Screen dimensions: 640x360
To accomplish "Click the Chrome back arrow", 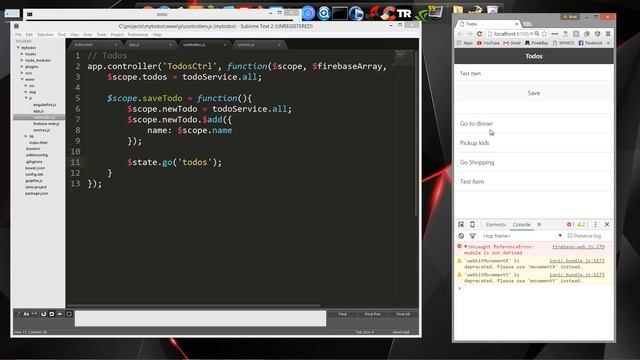I will pos(460,34).
